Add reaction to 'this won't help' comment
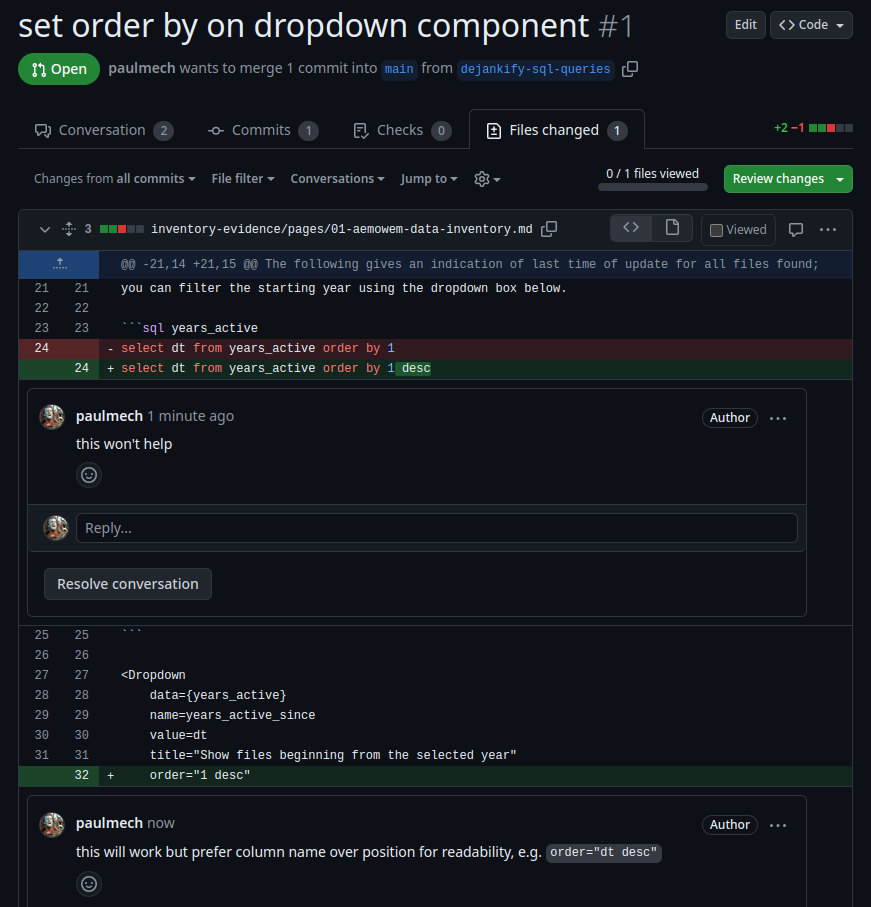Image resolution: width=871 pixels, height=907 pixels. click(x=89, y=475)
